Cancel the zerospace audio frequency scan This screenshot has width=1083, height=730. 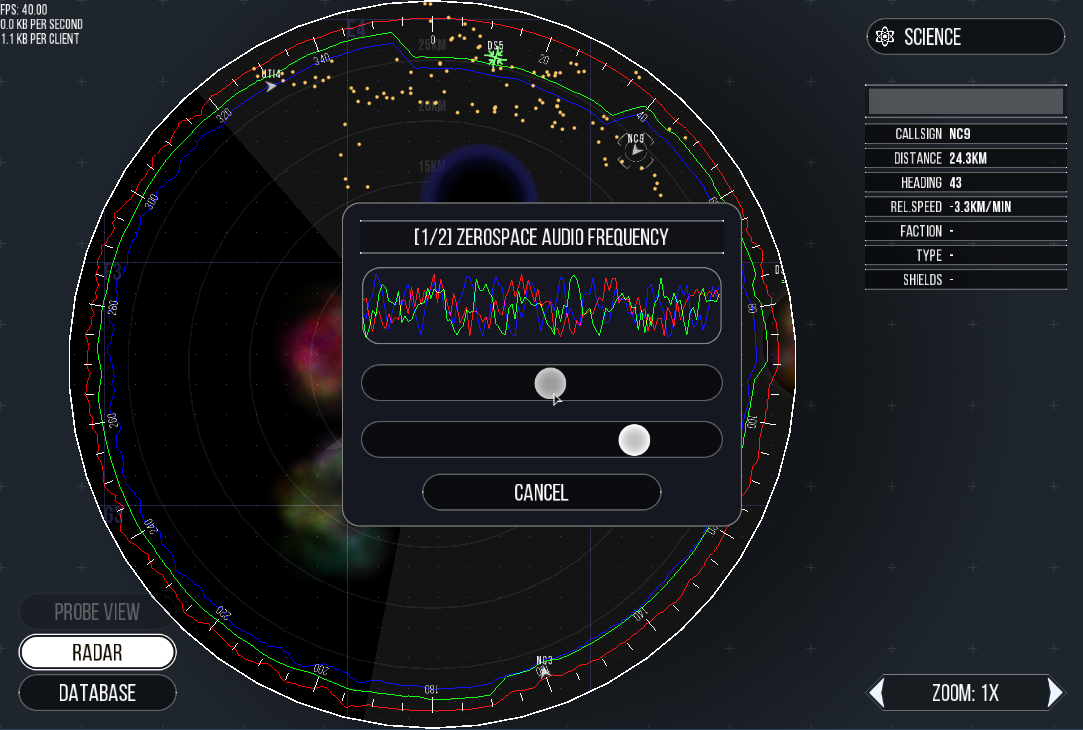coord(541,492)
